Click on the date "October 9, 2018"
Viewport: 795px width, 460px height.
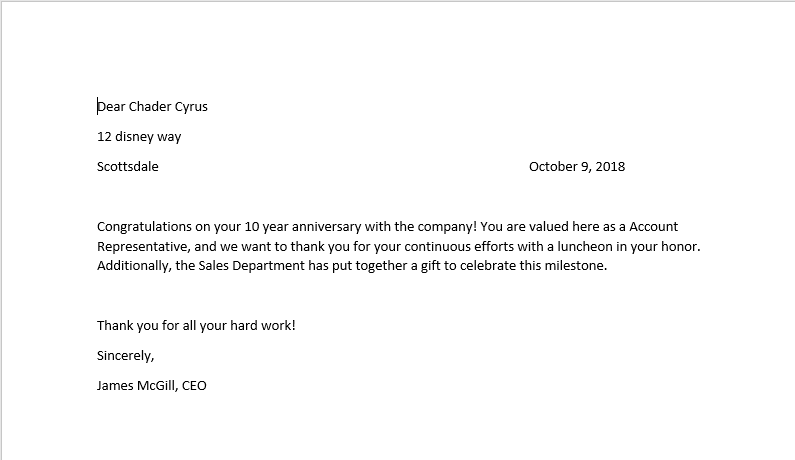(x=576, y=167)
